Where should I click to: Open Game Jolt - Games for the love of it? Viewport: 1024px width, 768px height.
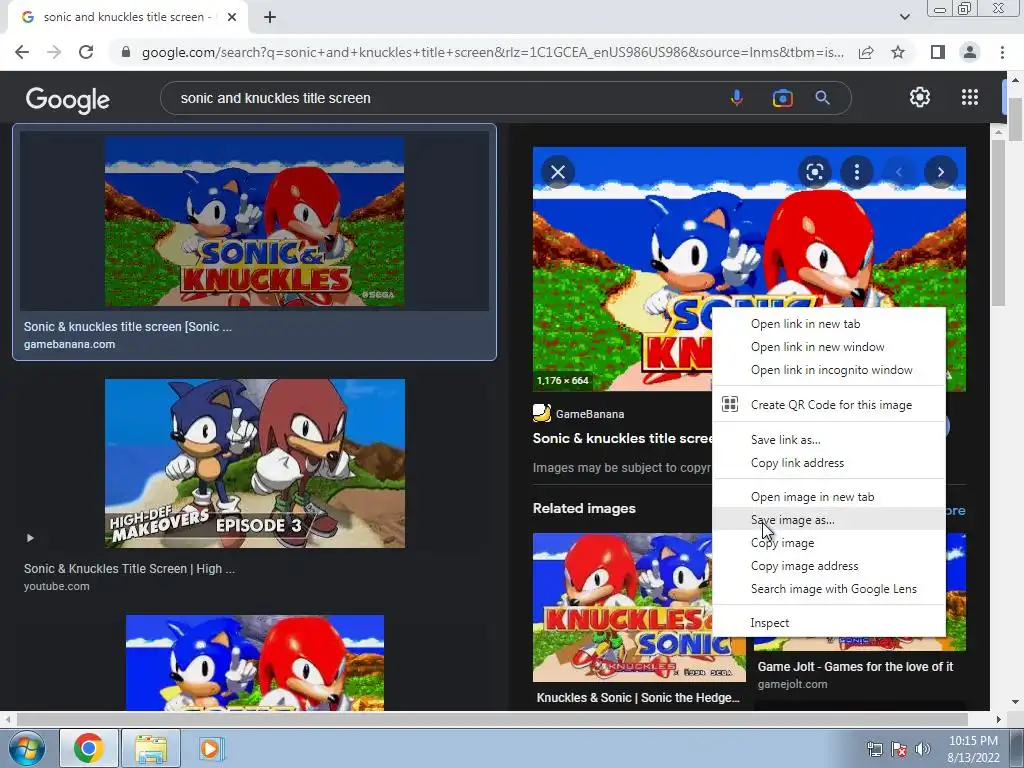[x=855, y=667]
